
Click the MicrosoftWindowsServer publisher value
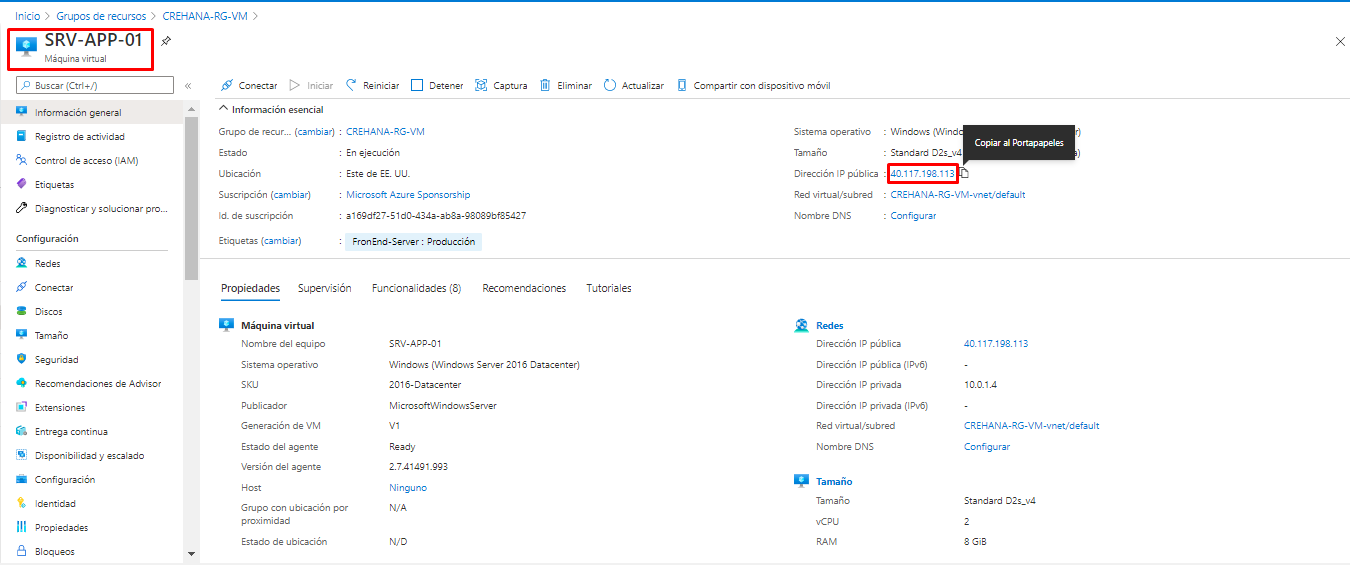[443, 406]
